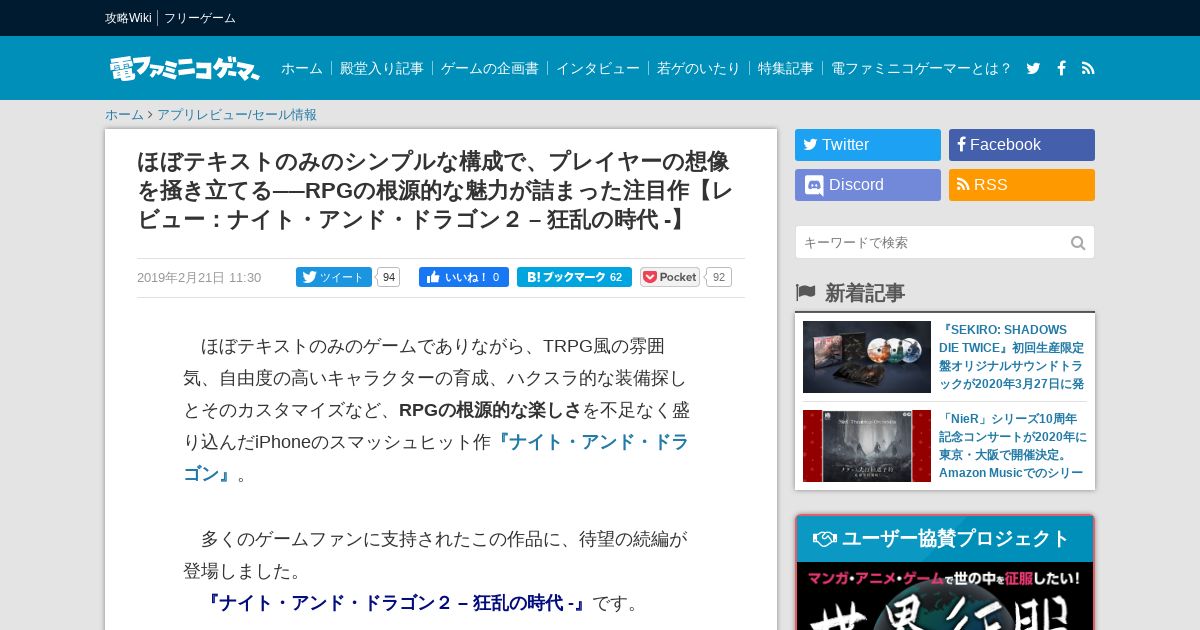Click the orange sidebar RSS button
This screenshot has height=630, width=1200.
click(x=1022, y=185)
